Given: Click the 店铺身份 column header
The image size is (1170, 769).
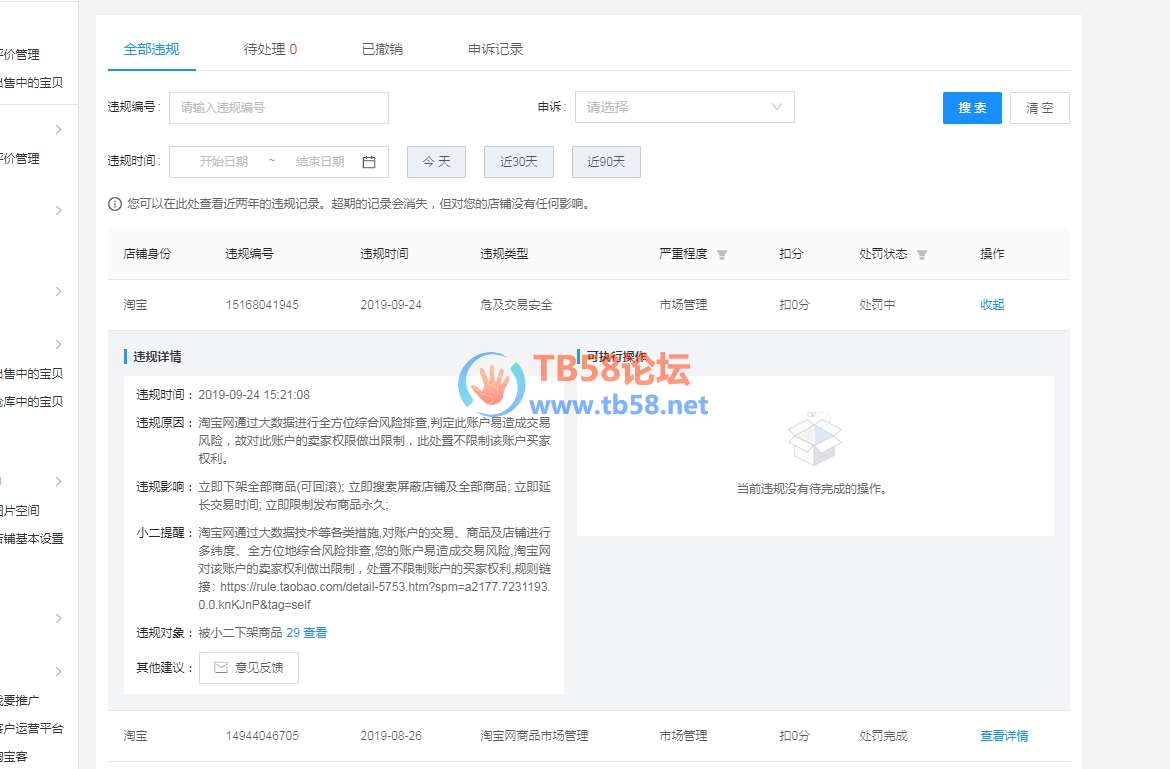Looking at the screenshot, I should tap(147, 254).
